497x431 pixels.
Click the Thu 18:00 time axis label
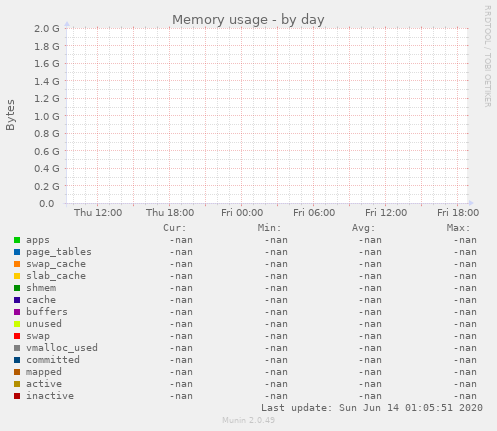coord(170,213)
